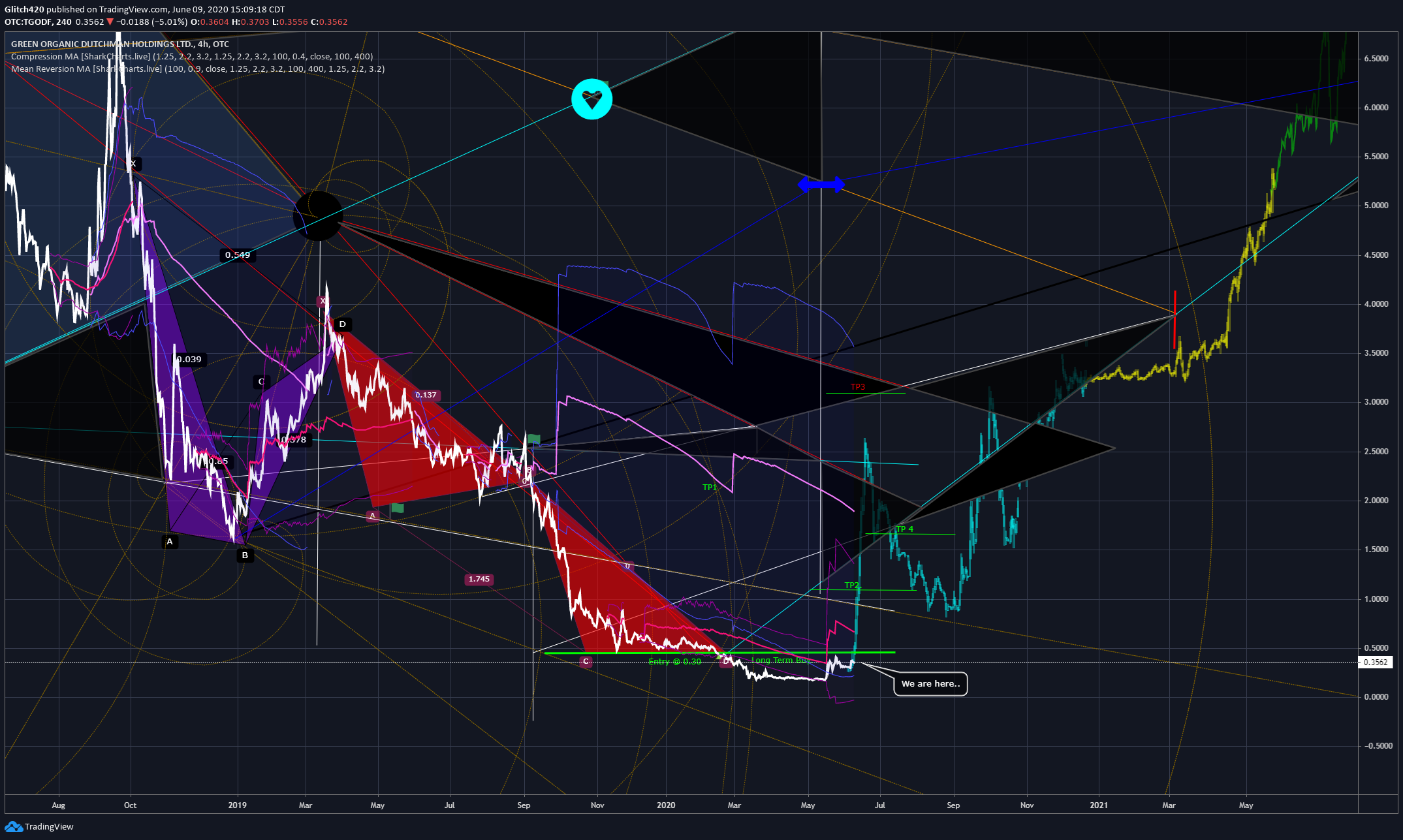Click the Oct time axis label

coord(131,805)
